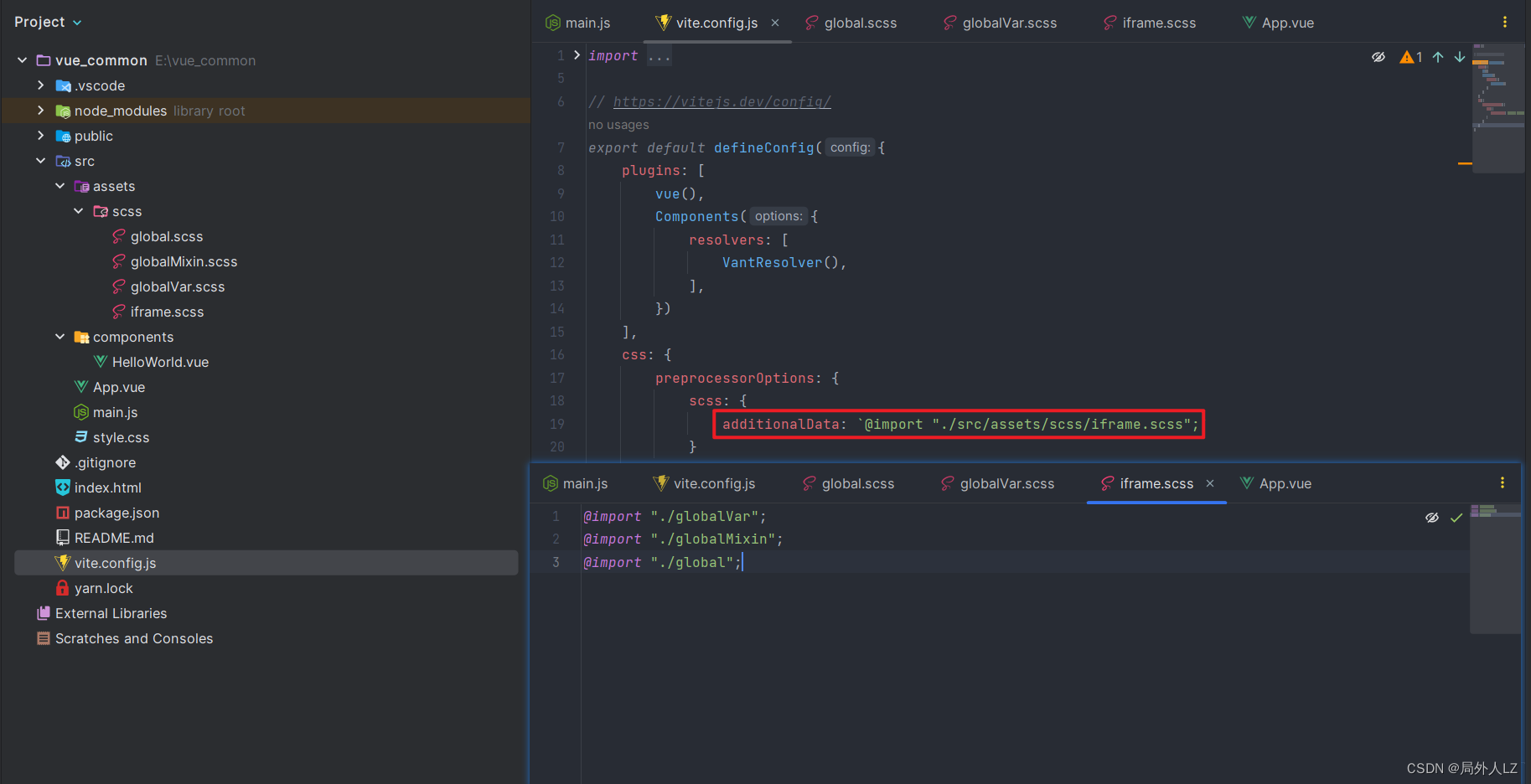Click the index.html HTML file icon
Image resolution: width=1531 pixels, height=784 pixels.
(x=63, y=487)
